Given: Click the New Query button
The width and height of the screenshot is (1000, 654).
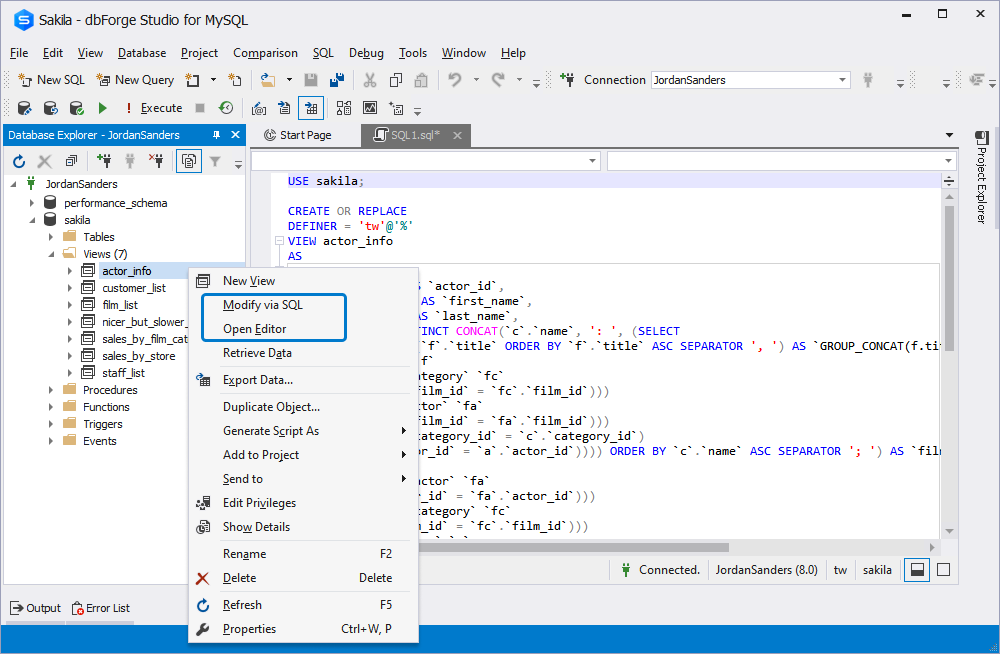Looking at the screenshot, I should pos(135,80).
